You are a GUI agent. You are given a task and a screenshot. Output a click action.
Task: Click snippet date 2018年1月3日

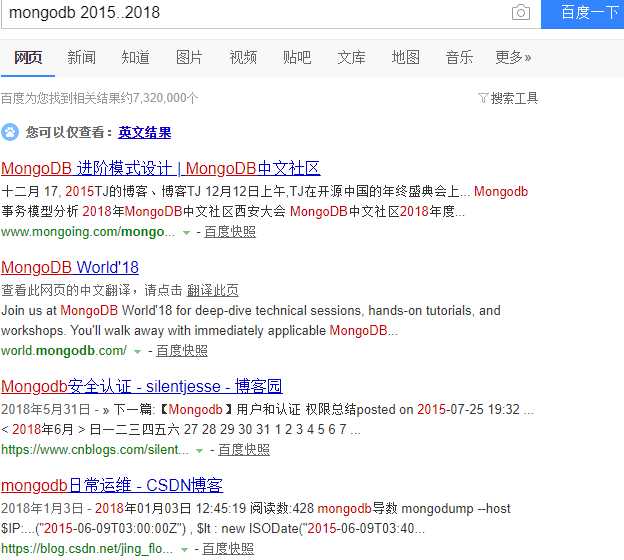(42, 509)
